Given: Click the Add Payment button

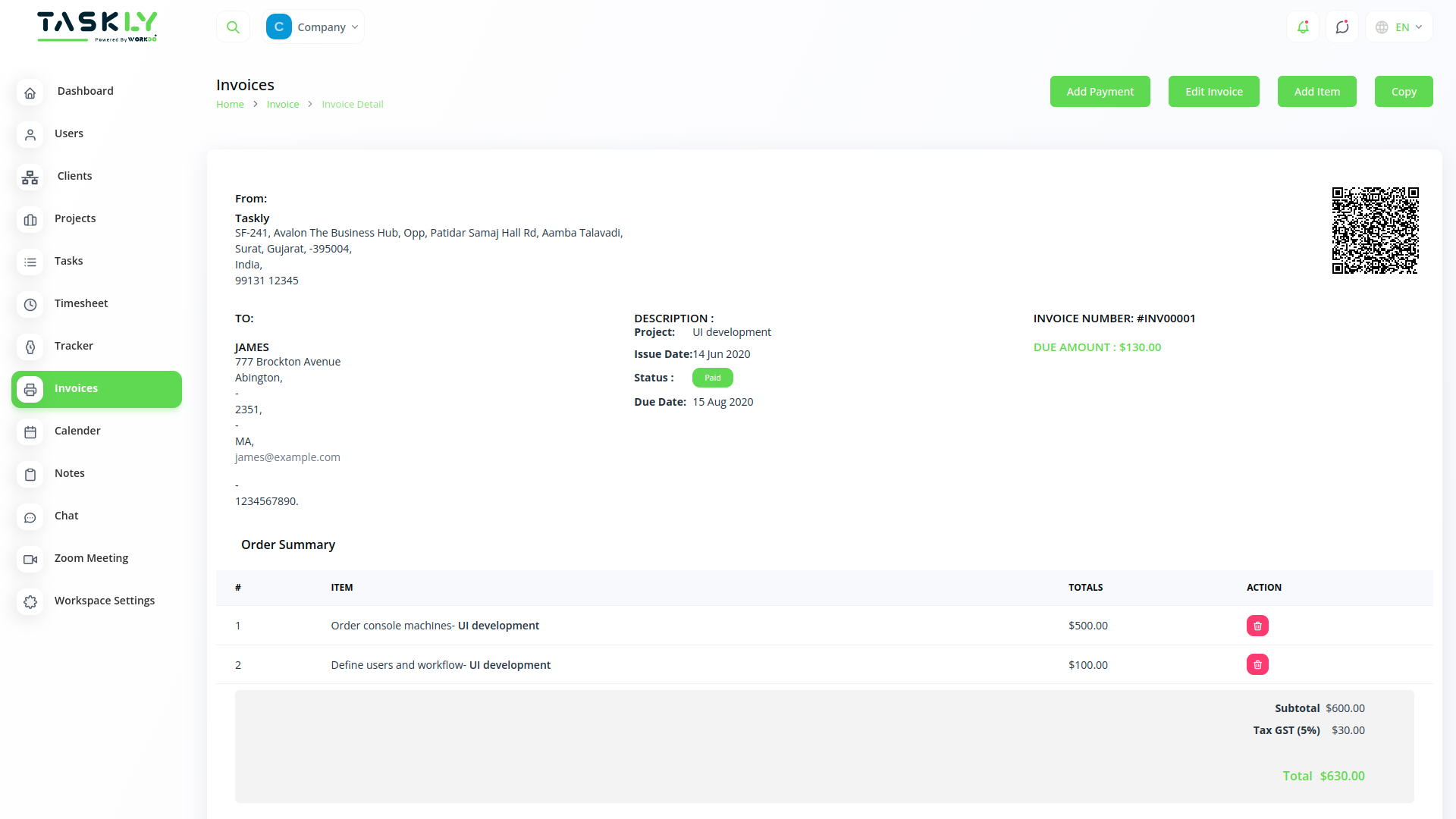Looking at the screenshot, I should [1100, 92].
